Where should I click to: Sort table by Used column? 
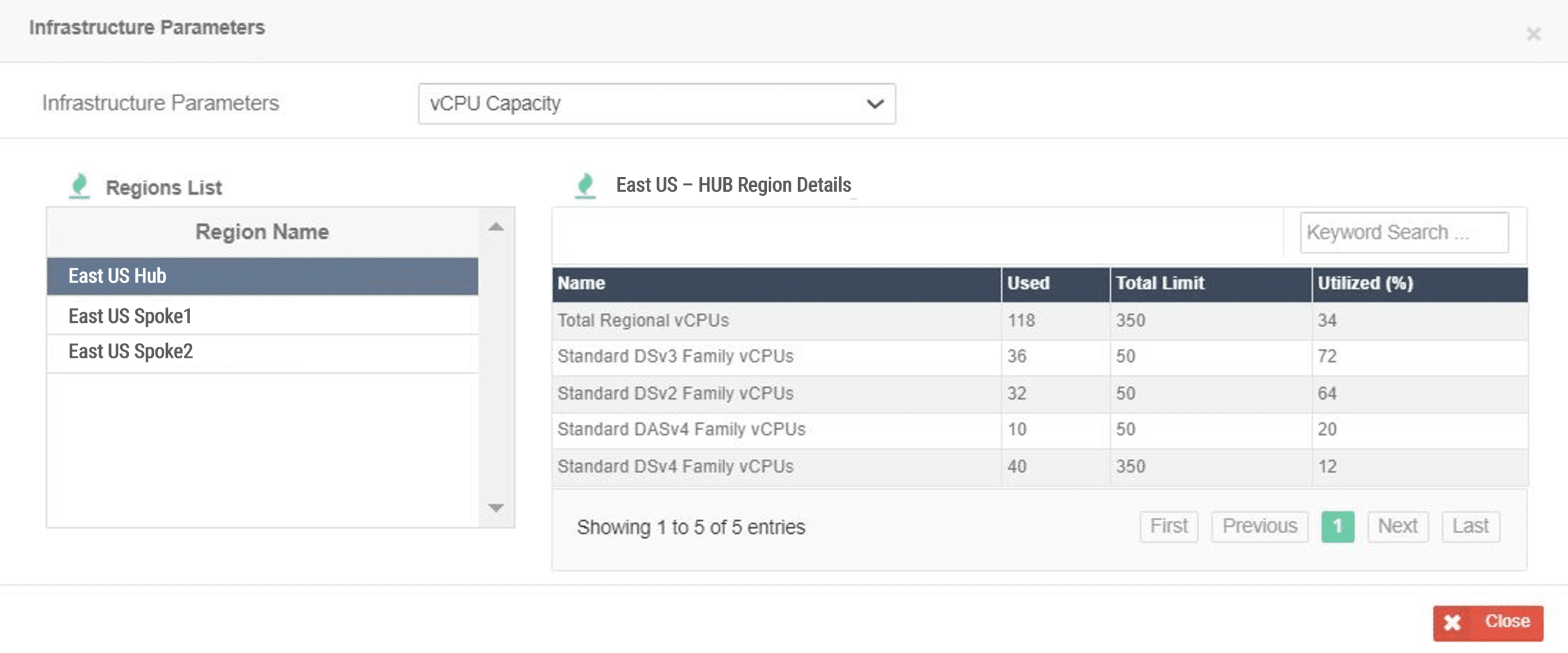pyautogui.click(x=1054, y=284)
